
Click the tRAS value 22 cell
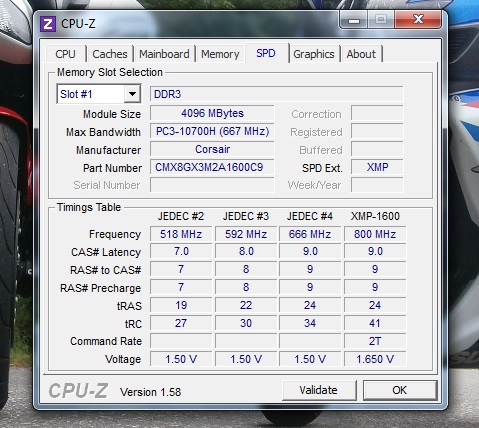tap(246, 305)
